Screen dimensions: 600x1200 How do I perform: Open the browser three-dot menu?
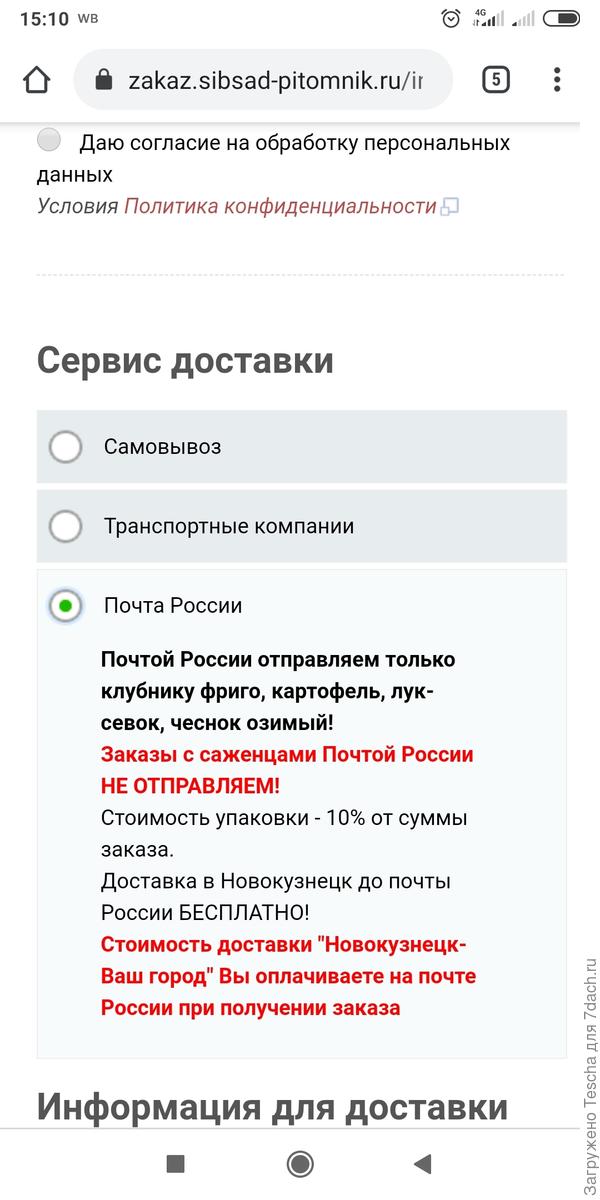click(x=556, y=79)
